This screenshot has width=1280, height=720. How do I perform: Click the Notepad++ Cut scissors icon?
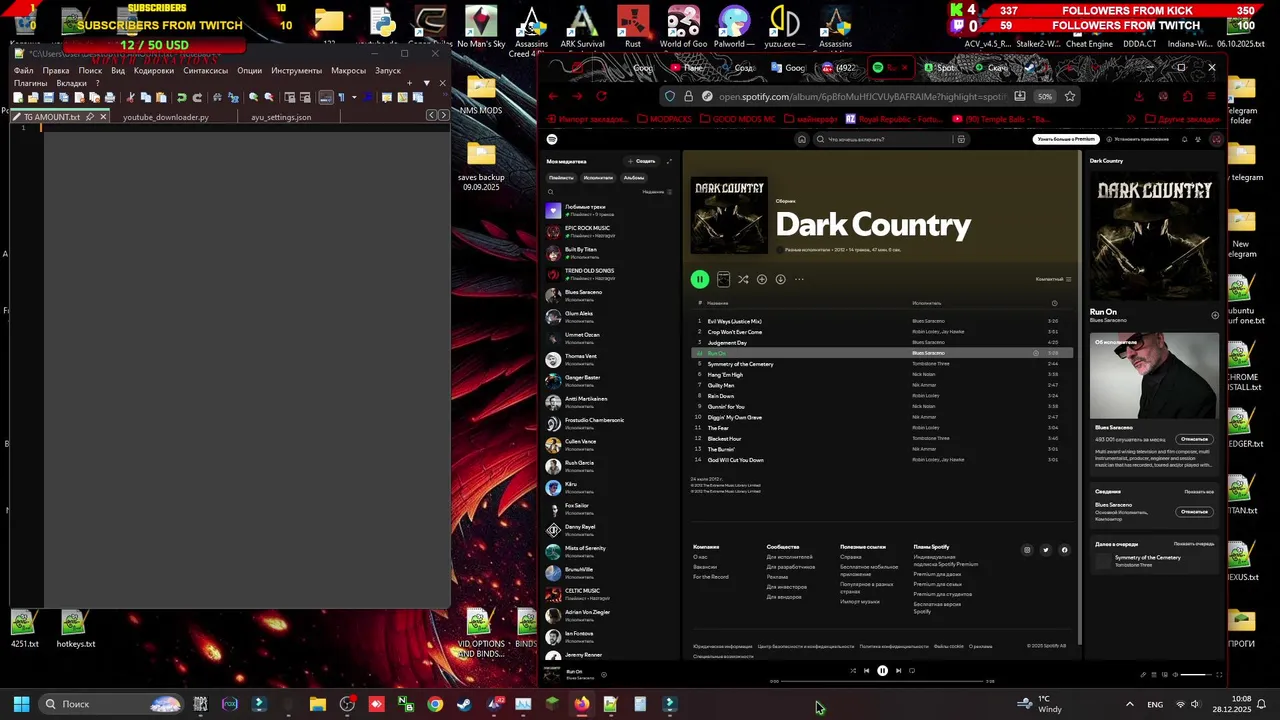[x=130, y=97]
